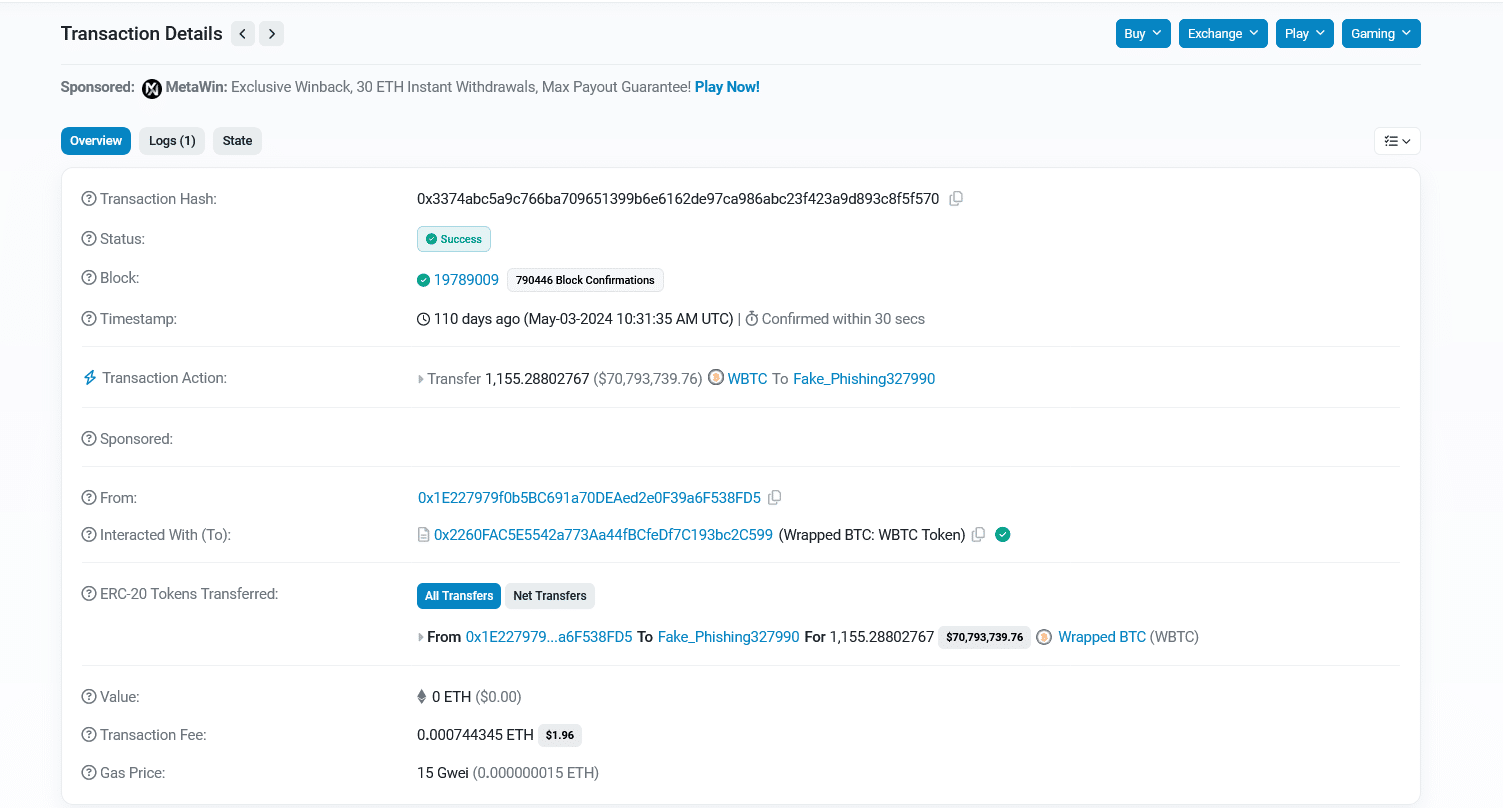This screenshot has height=808, width=1503.
Task: Open the full From address 0x1E227979f0b5BC69
Action: click(589, 498)
